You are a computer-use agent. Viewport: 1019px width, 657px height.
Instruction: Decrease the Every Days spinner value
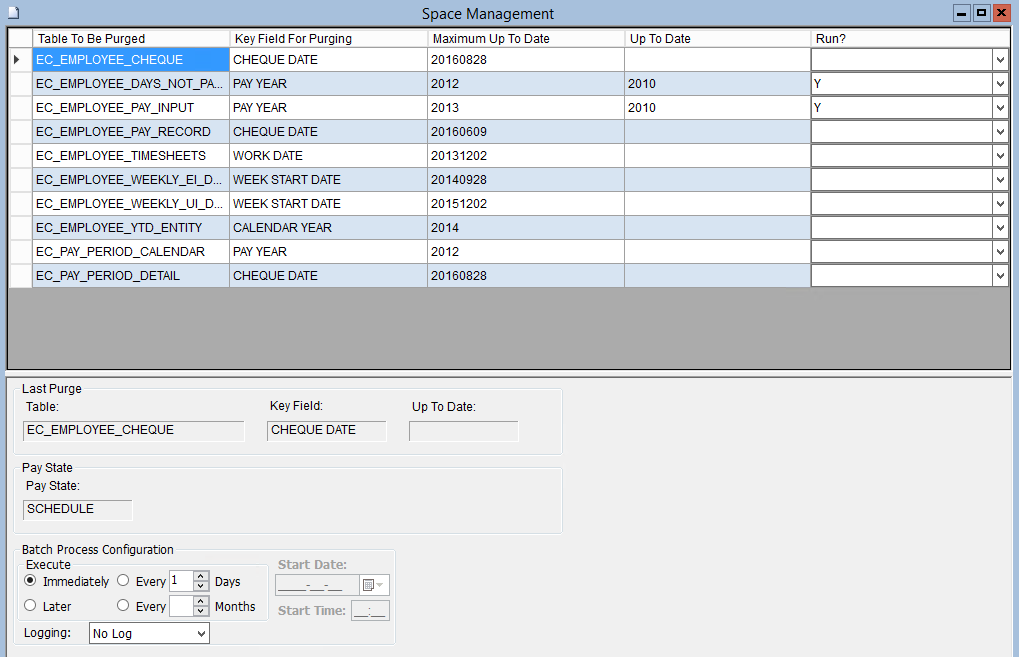point(201,586)
